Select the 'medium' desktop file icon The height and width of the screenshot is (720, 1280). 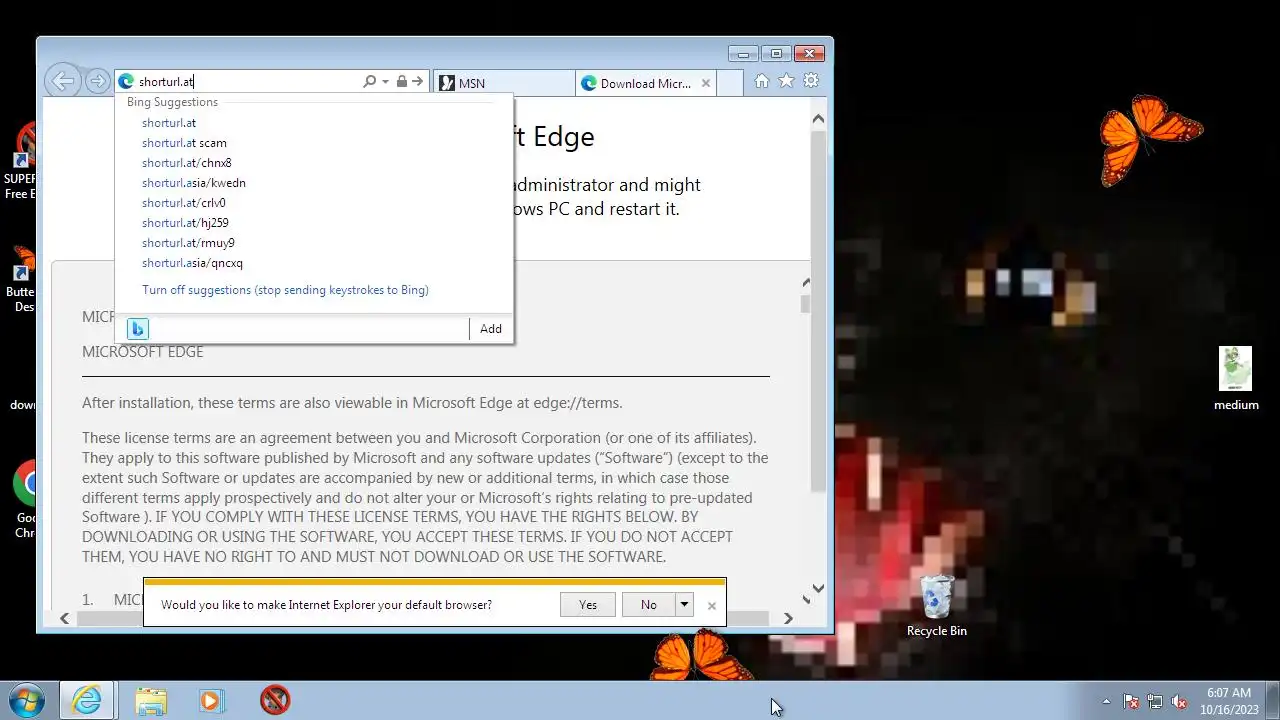click(x=1236, y=378)
